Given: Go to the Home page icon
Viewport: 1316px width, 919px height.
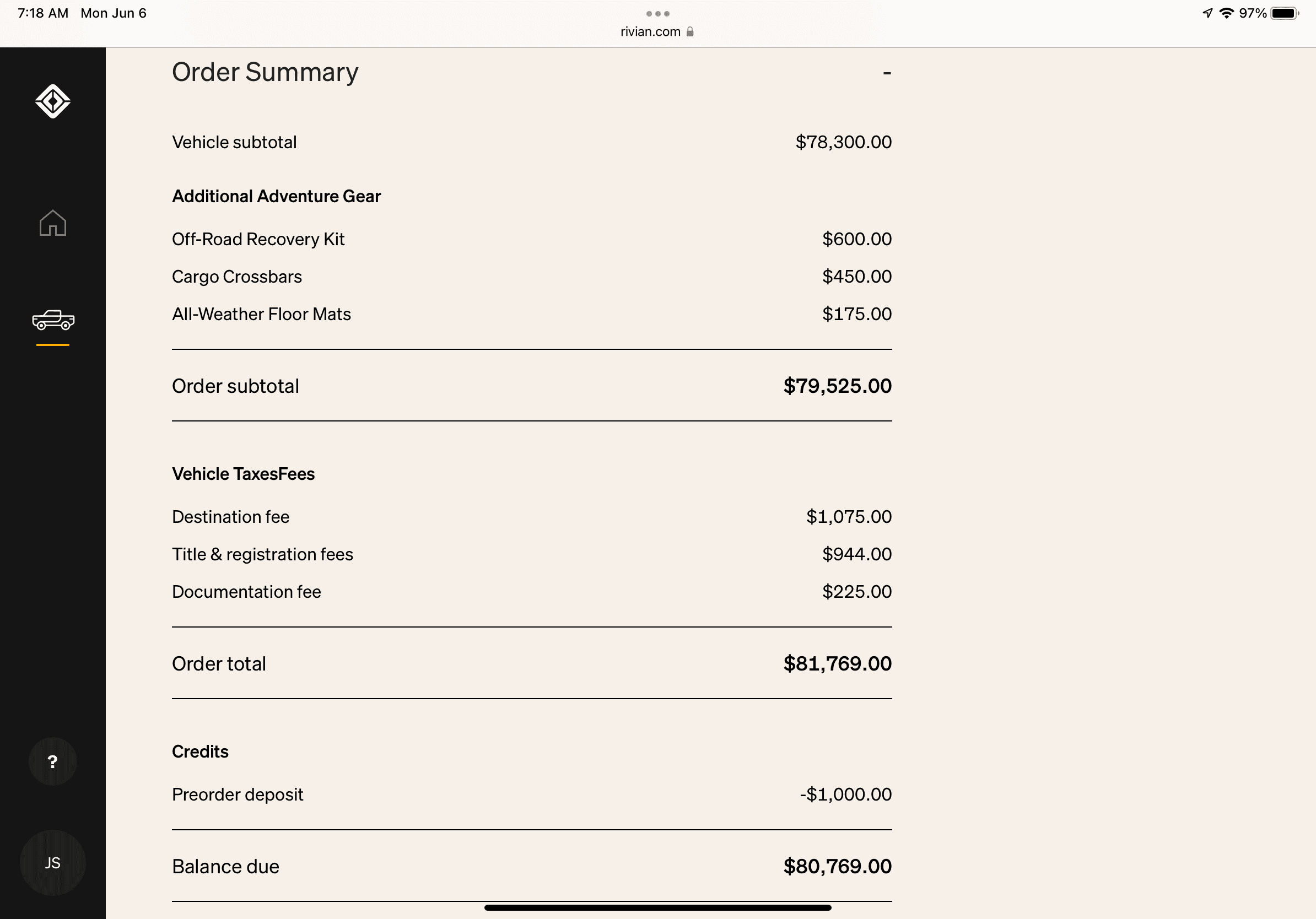Looking at the screenshot, I should click(53, 222).
